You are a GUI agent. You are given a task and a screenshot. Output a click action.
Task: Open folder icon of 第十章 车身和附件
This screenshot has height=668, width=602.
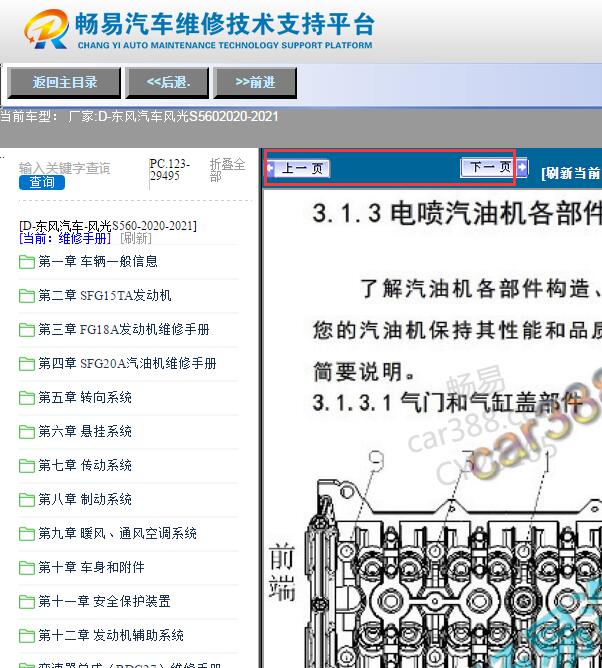[26, 568]
